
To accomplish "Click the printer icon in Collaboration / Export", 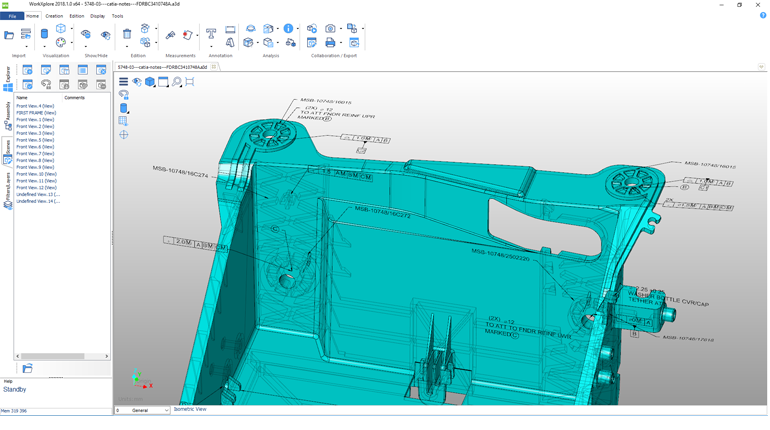I will pos(331,43).
